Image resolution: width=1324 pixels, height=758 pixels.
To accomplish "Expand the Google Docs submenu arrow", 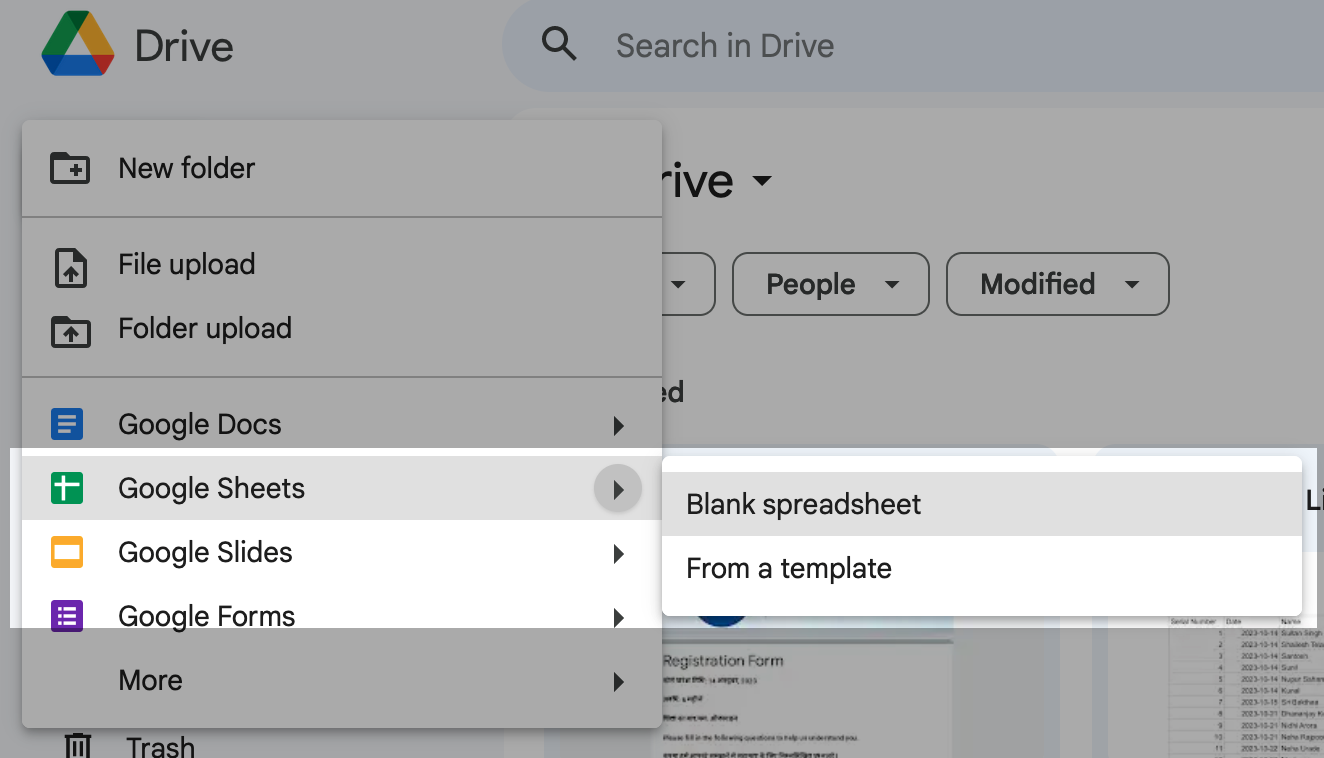I will click(x=618, y=426).
